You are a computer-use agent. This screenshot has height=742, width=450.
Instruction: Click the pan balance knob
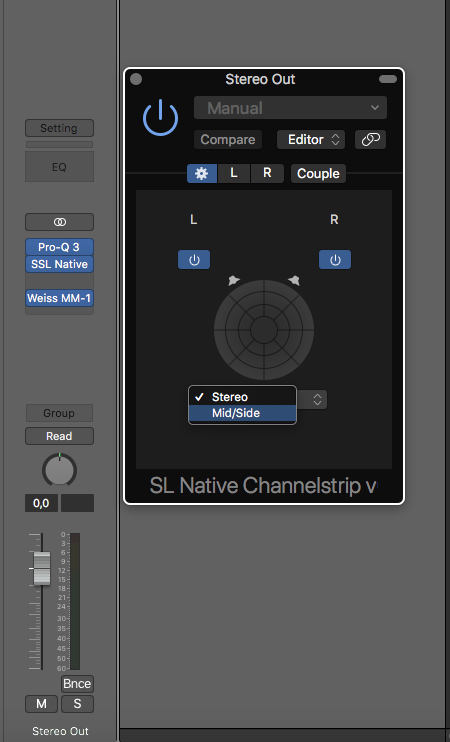pyautogui.click(x=59, y=470)
